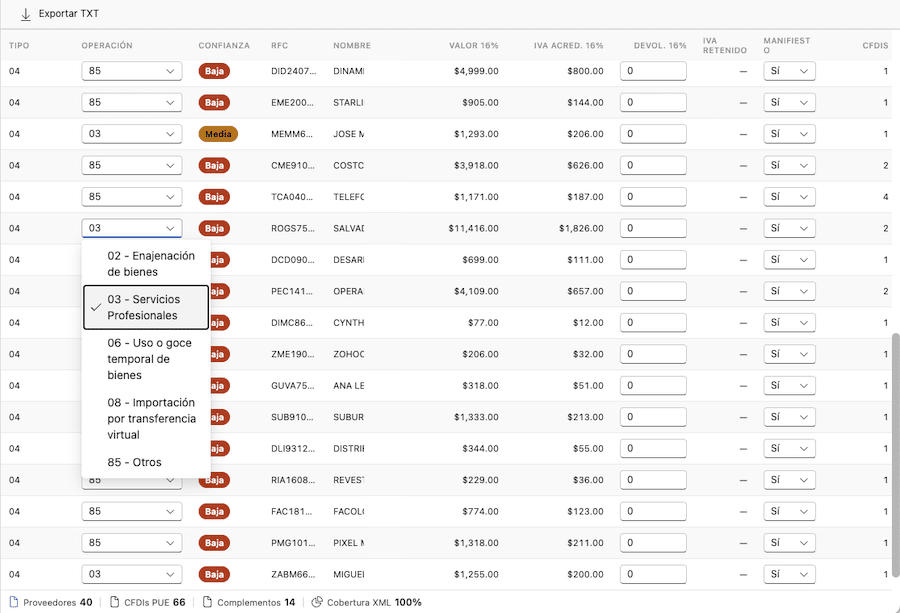This screenshot has width=900, height=613.
Task: Click the NOMBRE column header
Action: 352,45
